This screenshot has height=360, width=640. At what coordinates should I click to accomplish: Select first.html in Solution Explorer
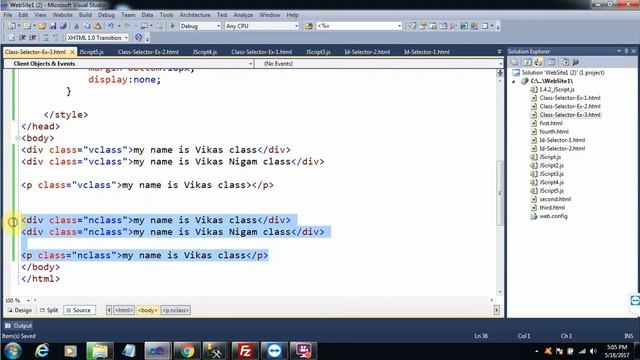click(x=551, y=123)
